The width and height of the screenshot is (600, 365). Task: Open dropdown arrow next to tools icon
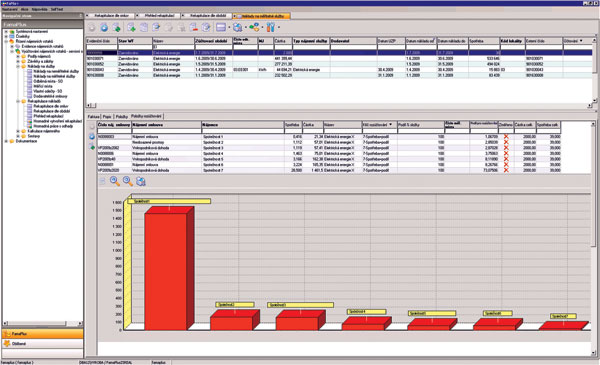point(279,28)
